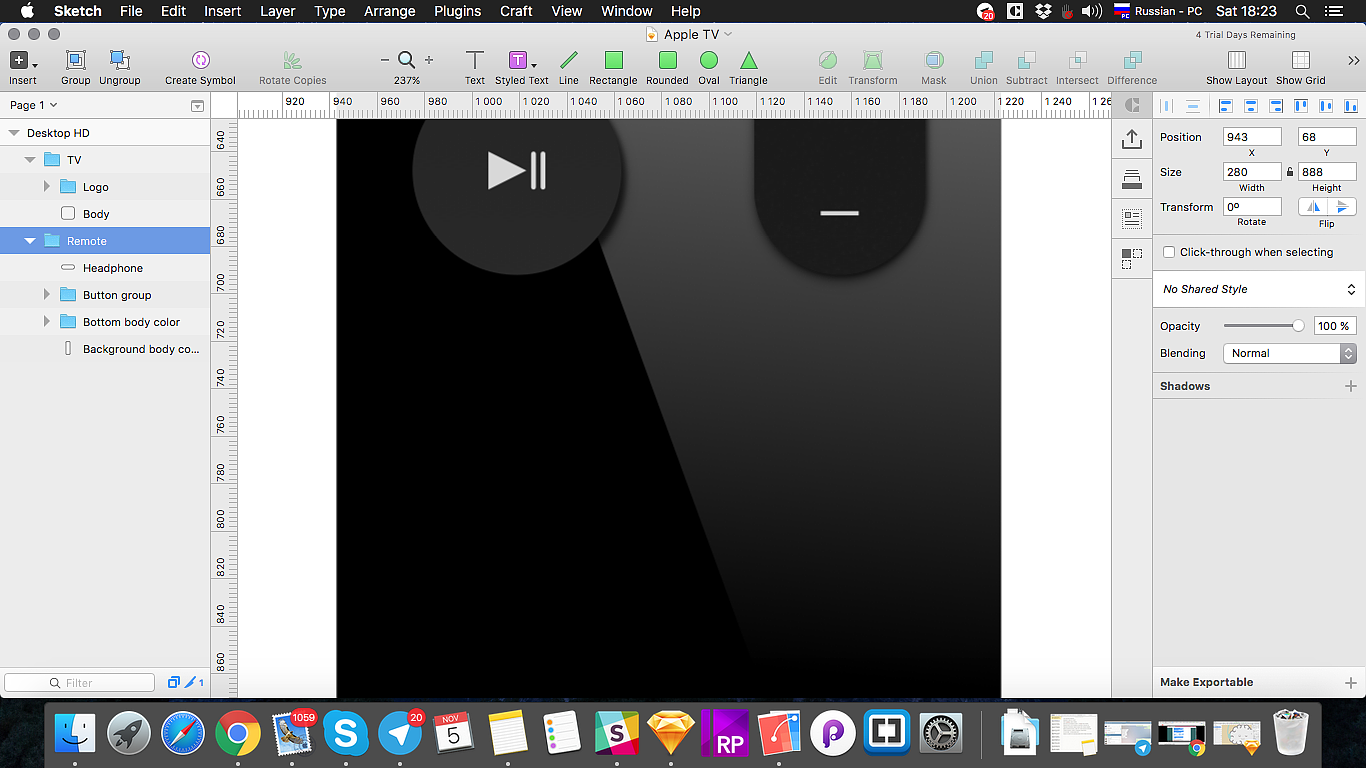Screen dimensions: 1366x768
Task: Open the Arrange menu
Action: (x=389, y=11)
